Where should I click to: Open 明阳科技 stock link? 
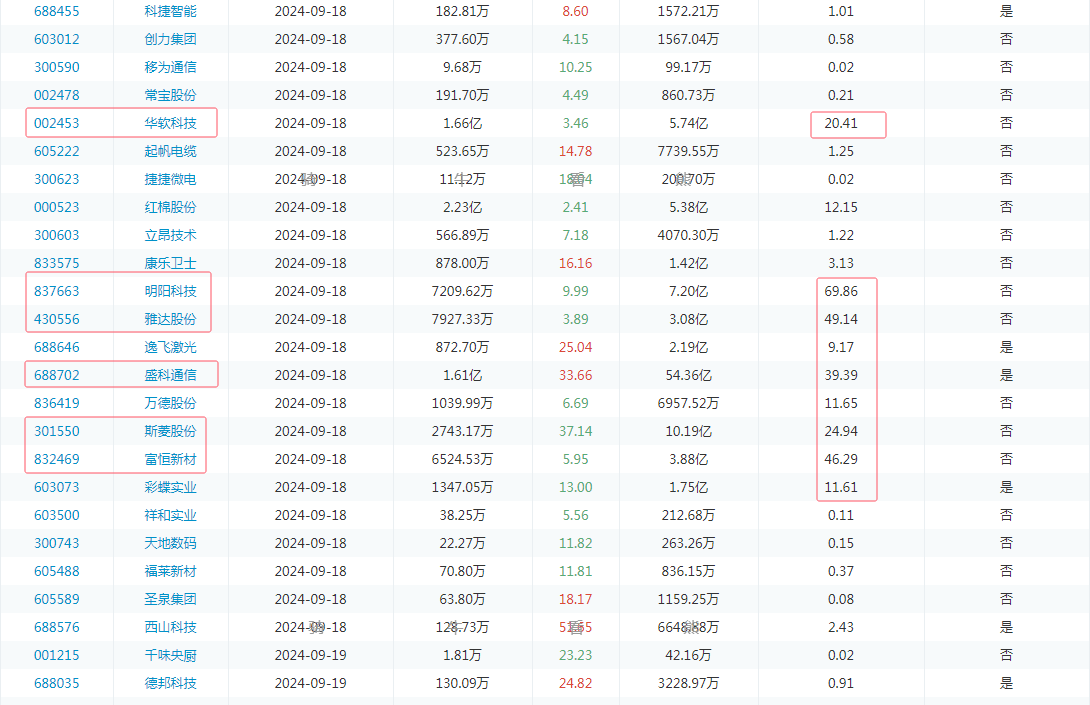170,291
